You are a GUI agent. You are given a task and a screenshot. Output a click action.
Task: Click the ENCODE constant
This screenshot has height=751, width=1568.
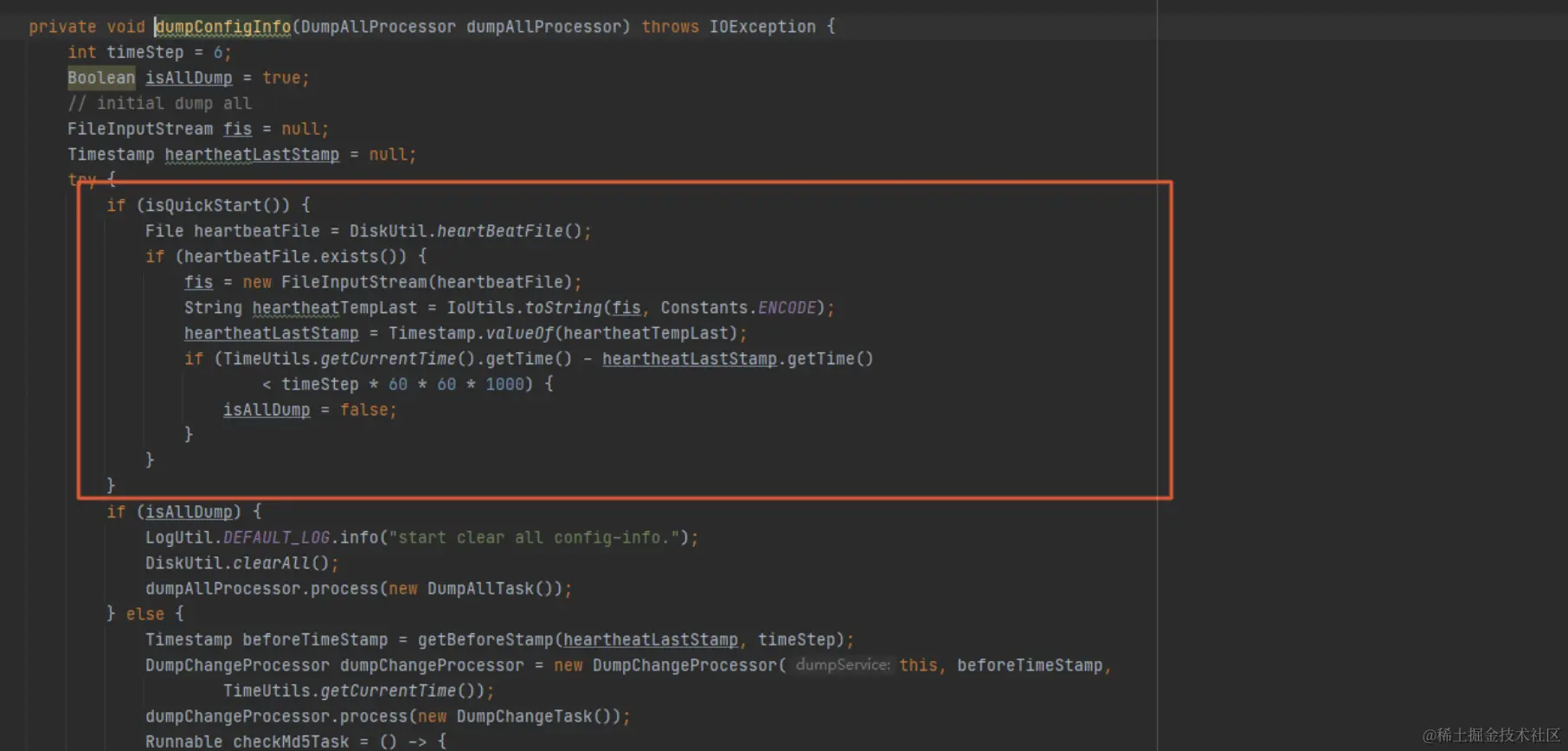(x=787, y=307)
